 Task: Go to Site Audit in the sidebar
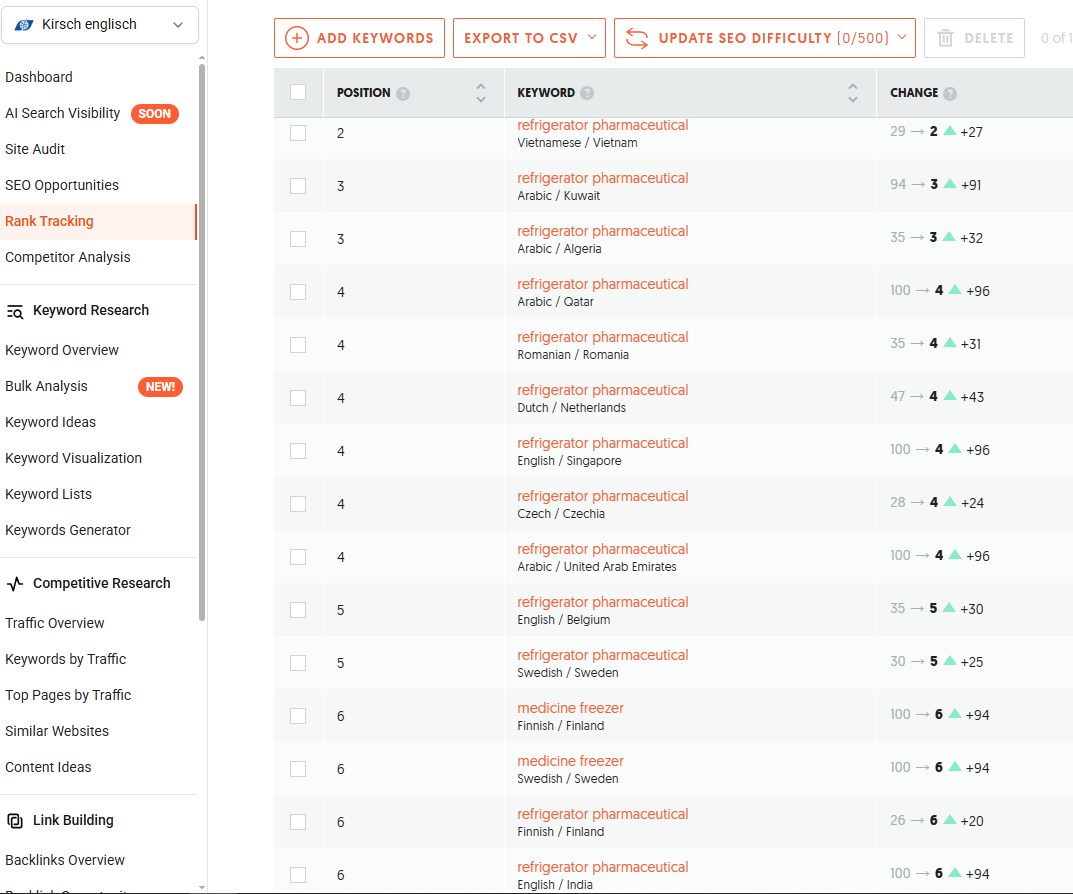(x=35, y=149)
